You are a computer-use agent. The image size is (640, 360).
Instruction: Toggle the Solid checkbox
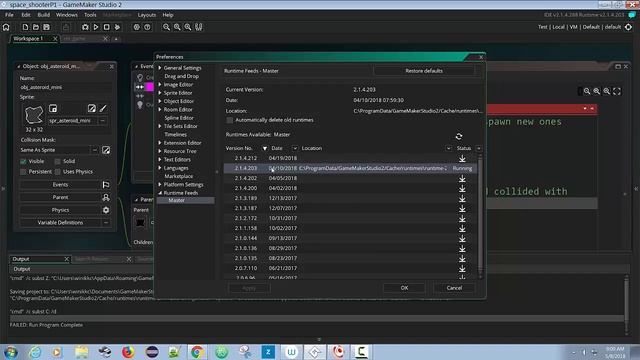pyautogui.click(x=58, y=162)
